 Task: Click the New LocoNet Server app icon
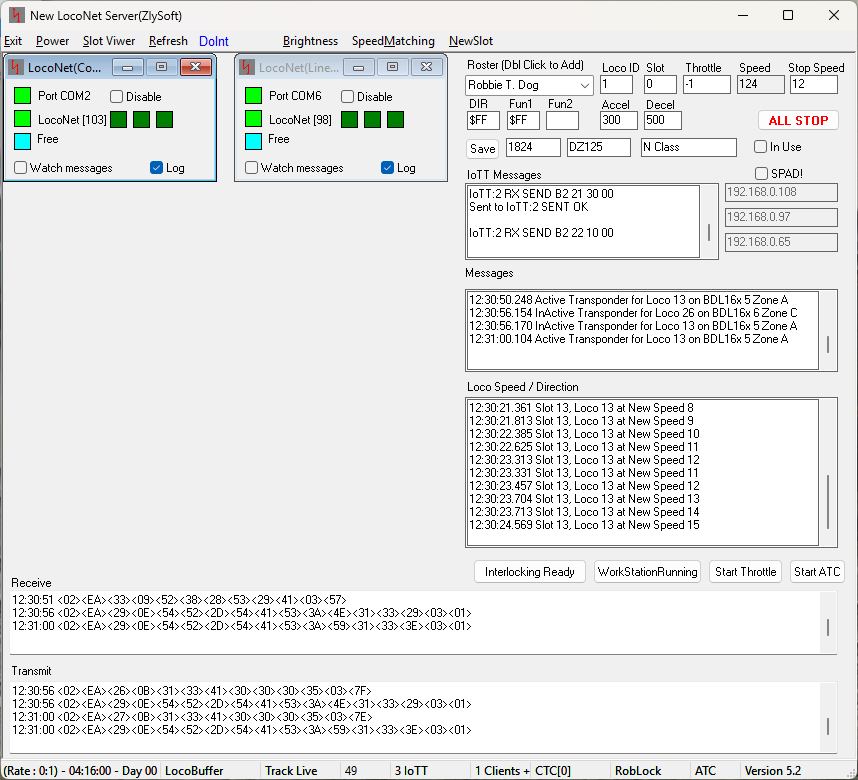click(16, 15)
